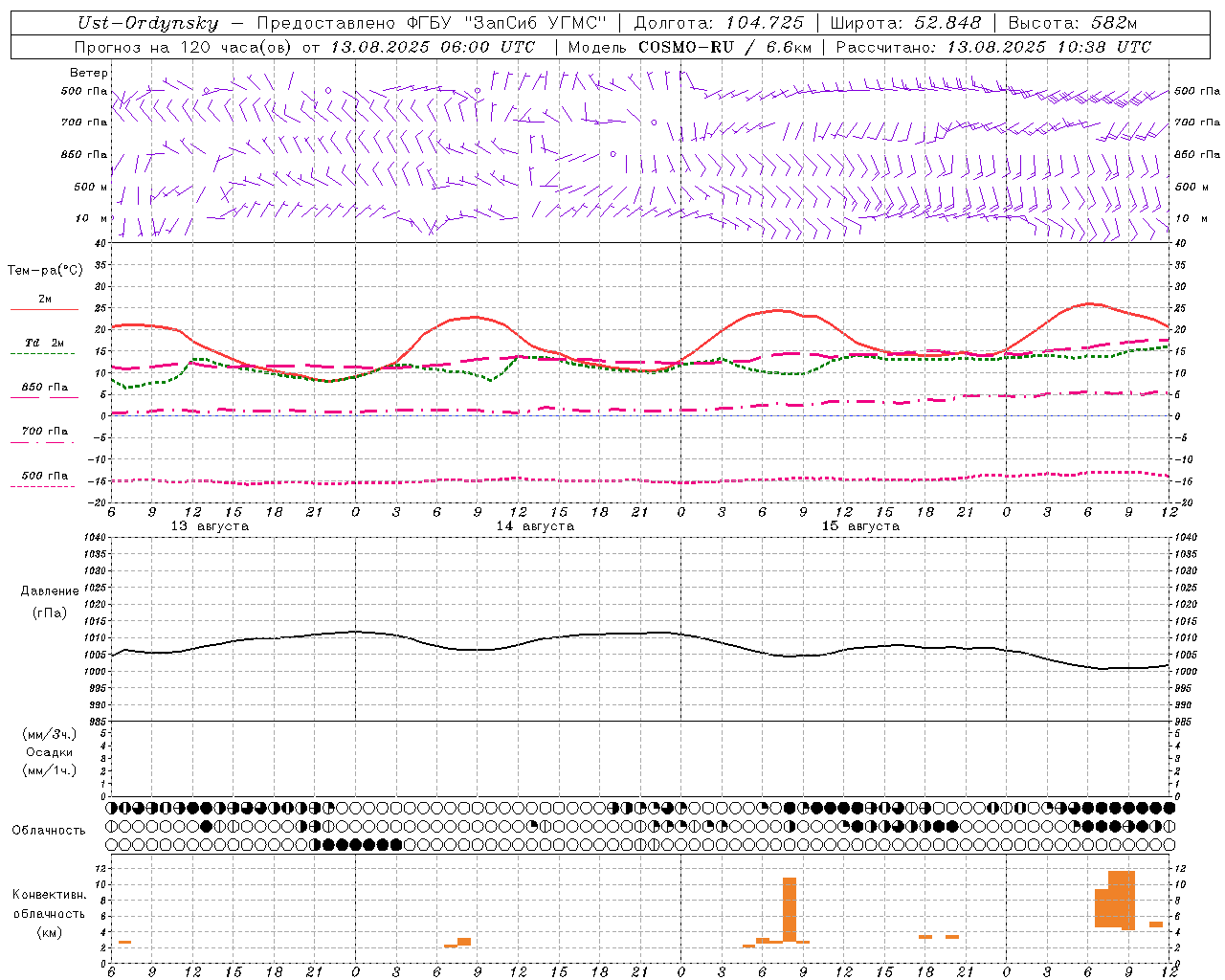Click the '(км)' kilometers unit label
Screen dimensions: 1225x980
50,932
